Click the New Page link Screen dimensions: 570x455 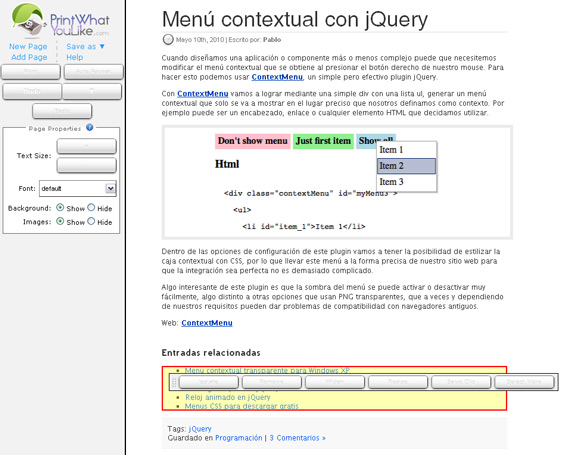click(28, 47)
